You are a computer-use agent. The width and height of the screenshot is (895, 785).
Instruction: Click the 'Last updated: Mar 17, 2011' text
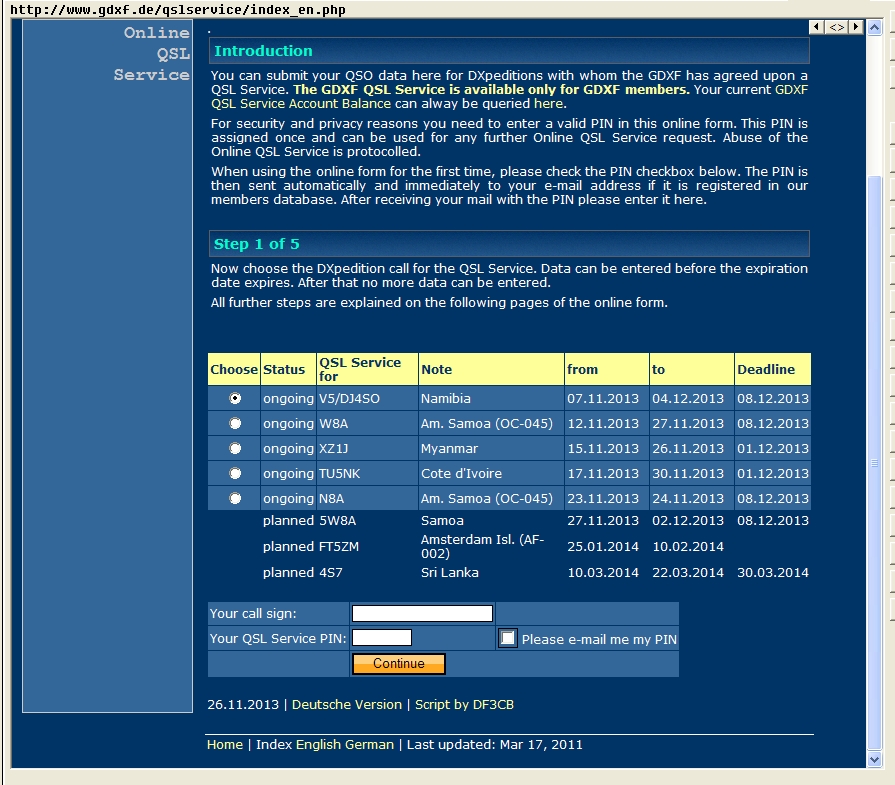click(495, 744)
